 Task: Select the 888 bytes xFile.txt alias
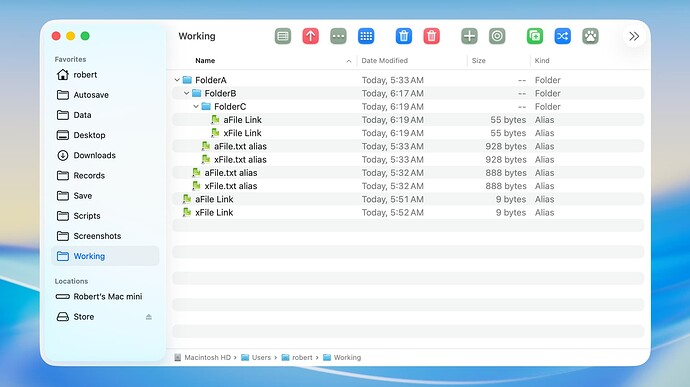point(408,186)
